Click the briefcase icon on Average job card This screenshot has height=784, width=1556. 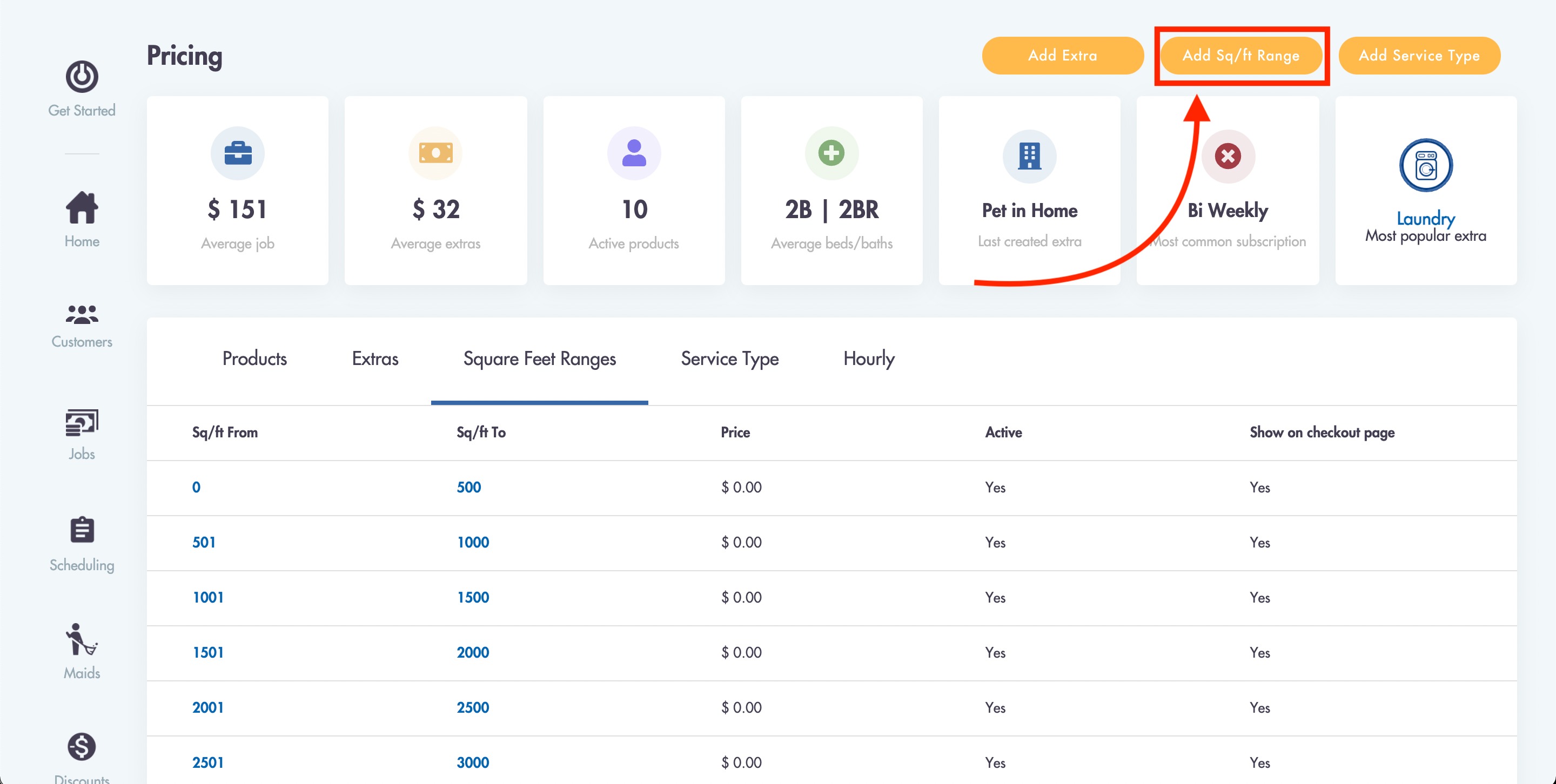237,153
